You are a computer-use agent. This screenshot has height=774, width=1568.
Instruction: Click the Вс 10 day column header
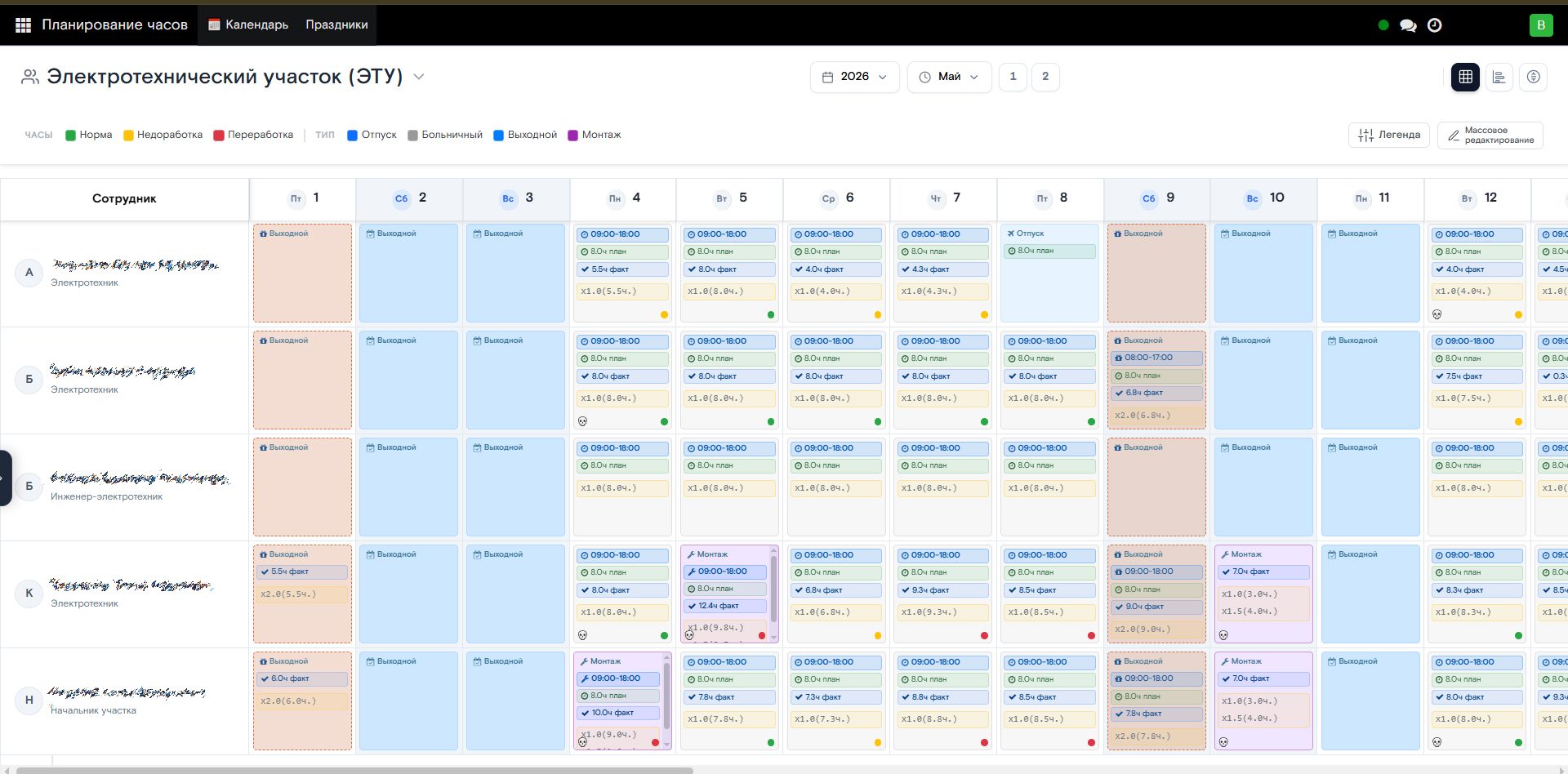[x=1264, y=198]
